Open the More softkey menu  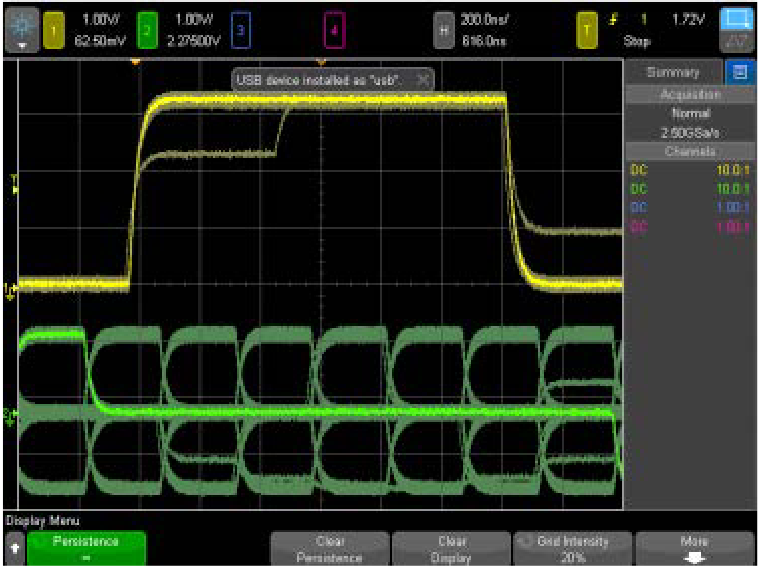[694, 548]
